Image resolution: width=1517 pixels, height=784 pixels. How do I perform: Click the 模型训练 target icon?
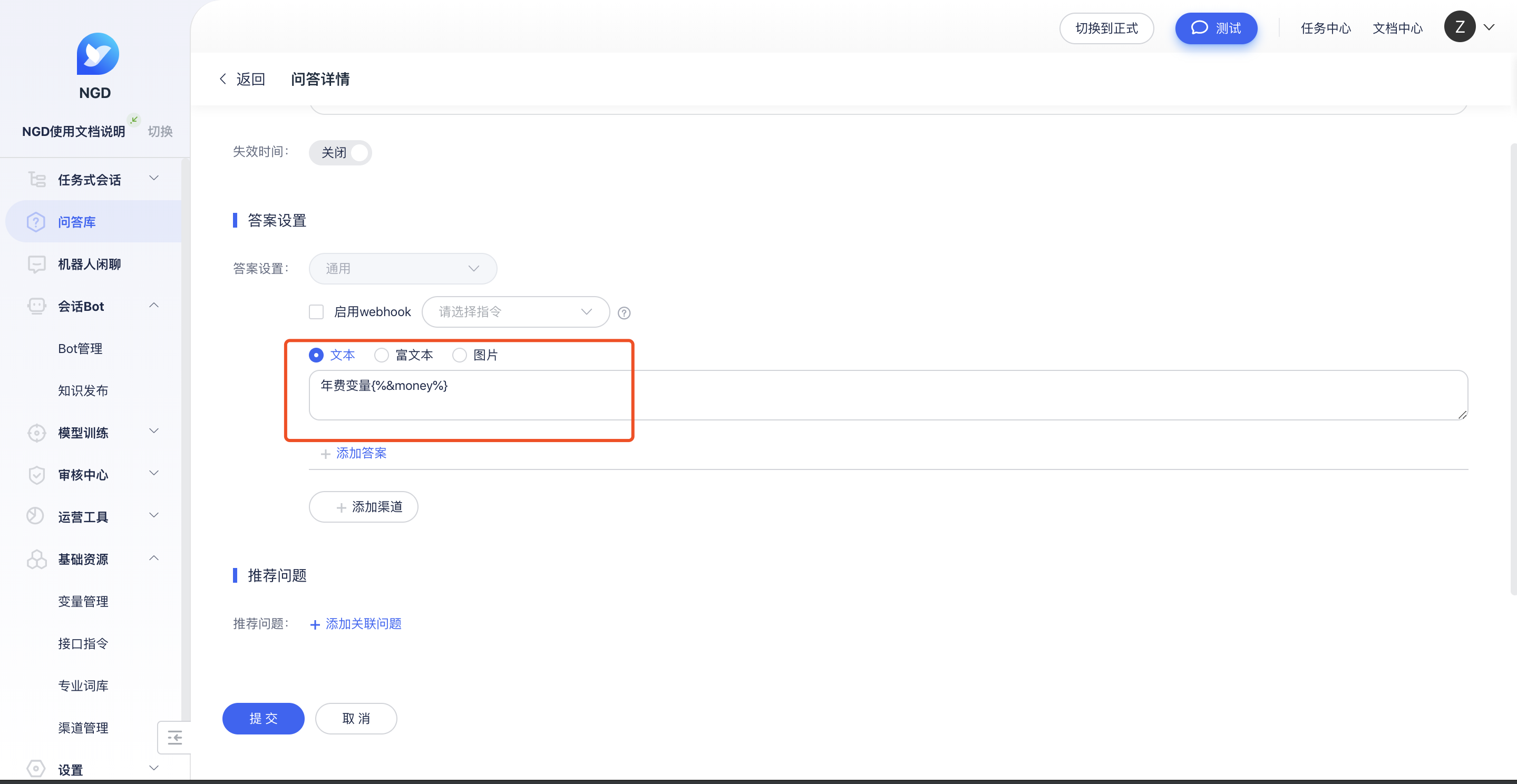(36, 433)
